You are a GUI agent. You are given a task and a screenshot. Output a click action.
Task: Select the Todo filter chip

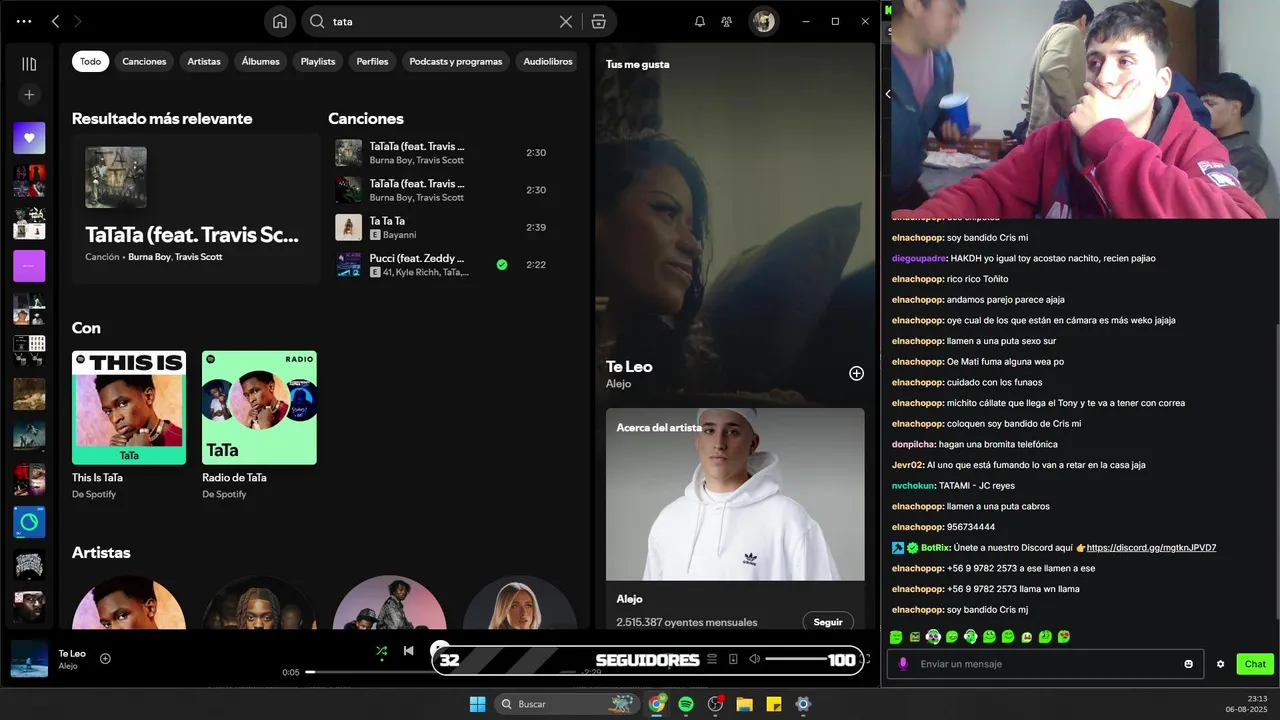point(90,61)
